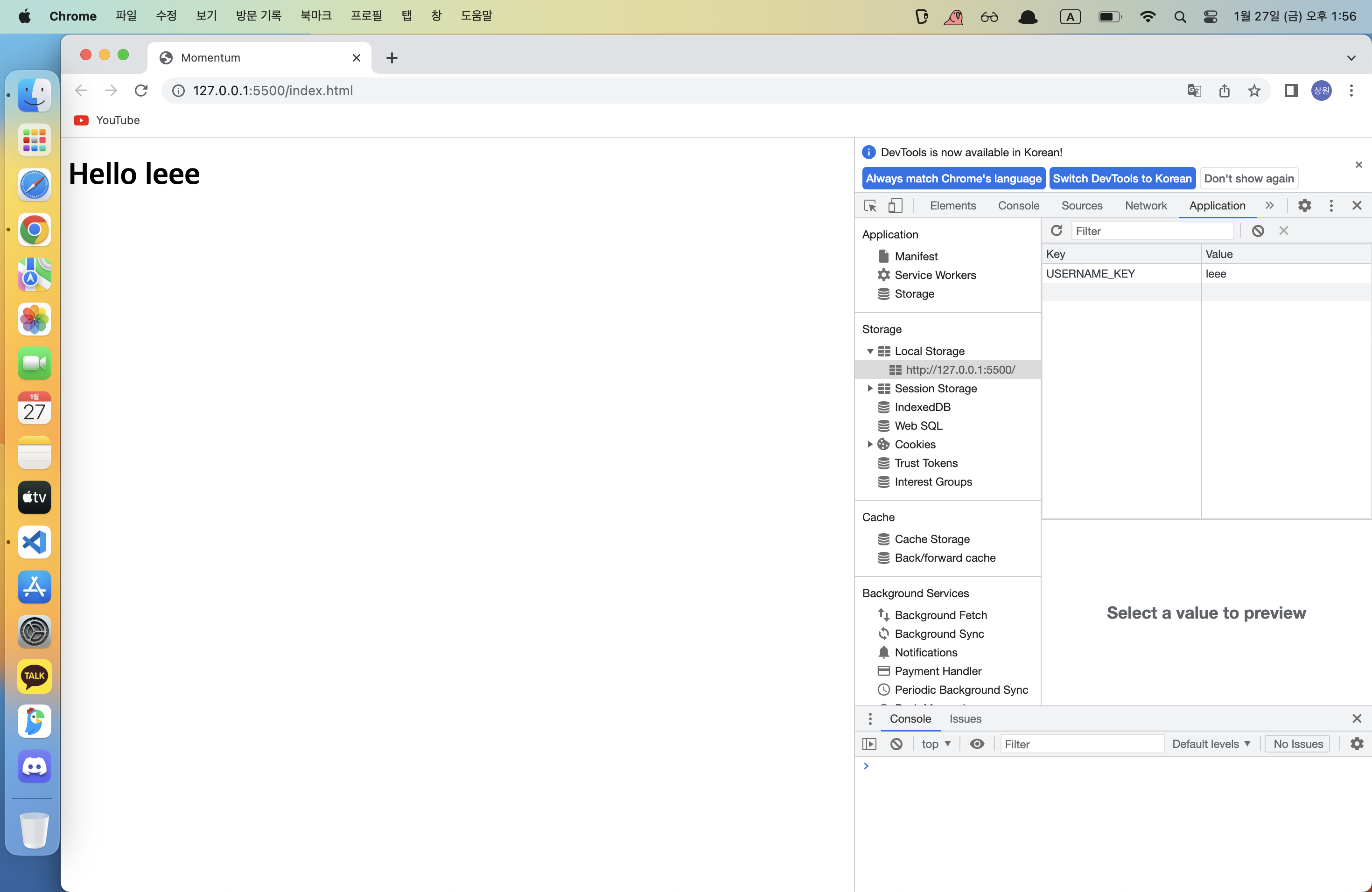Expand the Session Storage tree

coord(870,388)
